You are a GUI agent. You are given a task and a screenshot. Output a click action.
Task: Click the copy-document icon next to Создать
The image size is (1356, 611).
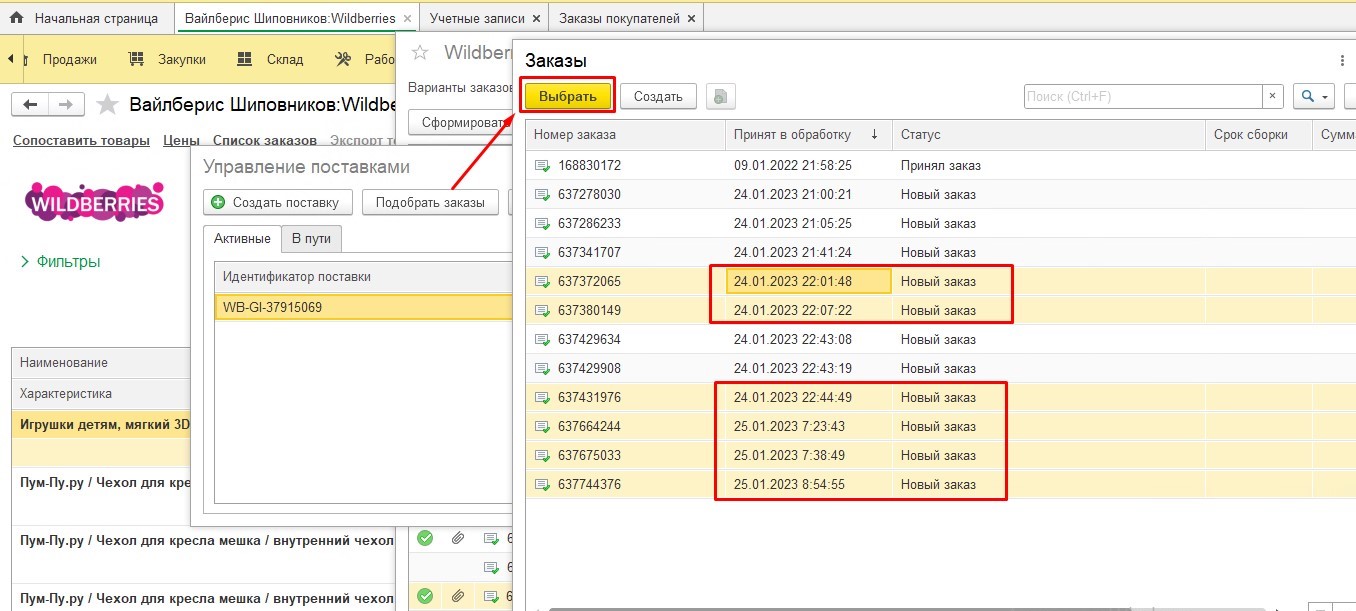(x=721, y=97)
